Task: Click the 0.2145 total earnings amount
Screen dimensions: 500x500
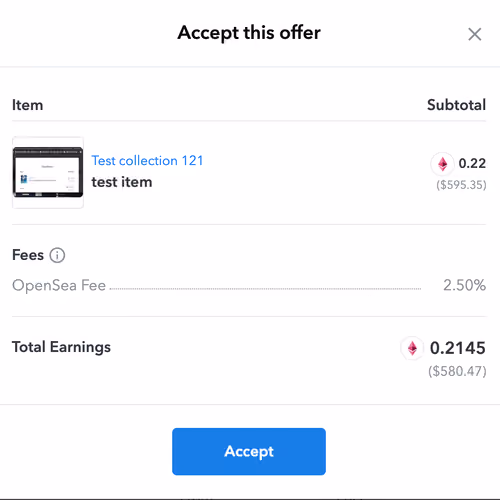Action: click(458, 348)
